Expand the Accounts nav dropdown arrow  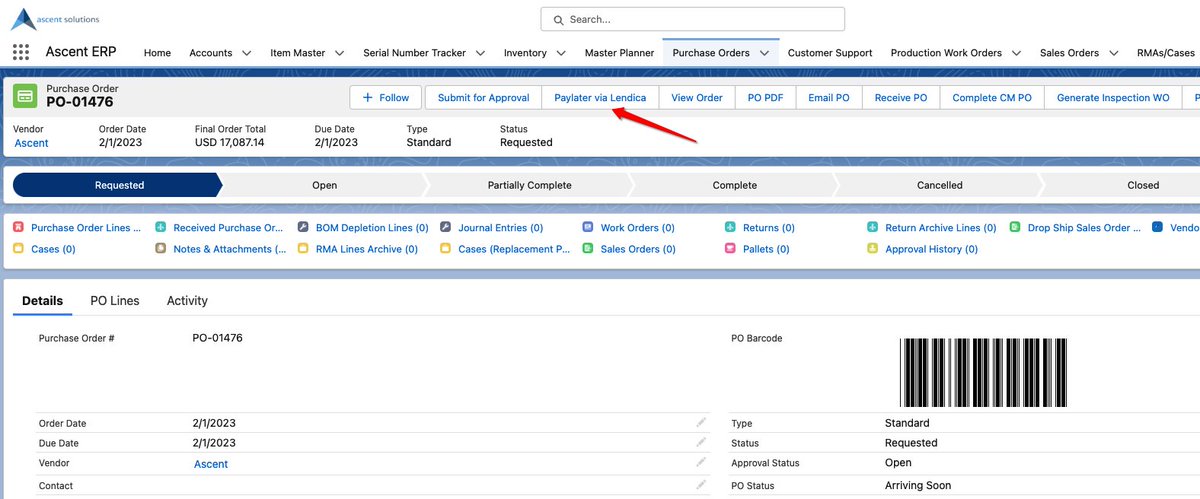247,53
